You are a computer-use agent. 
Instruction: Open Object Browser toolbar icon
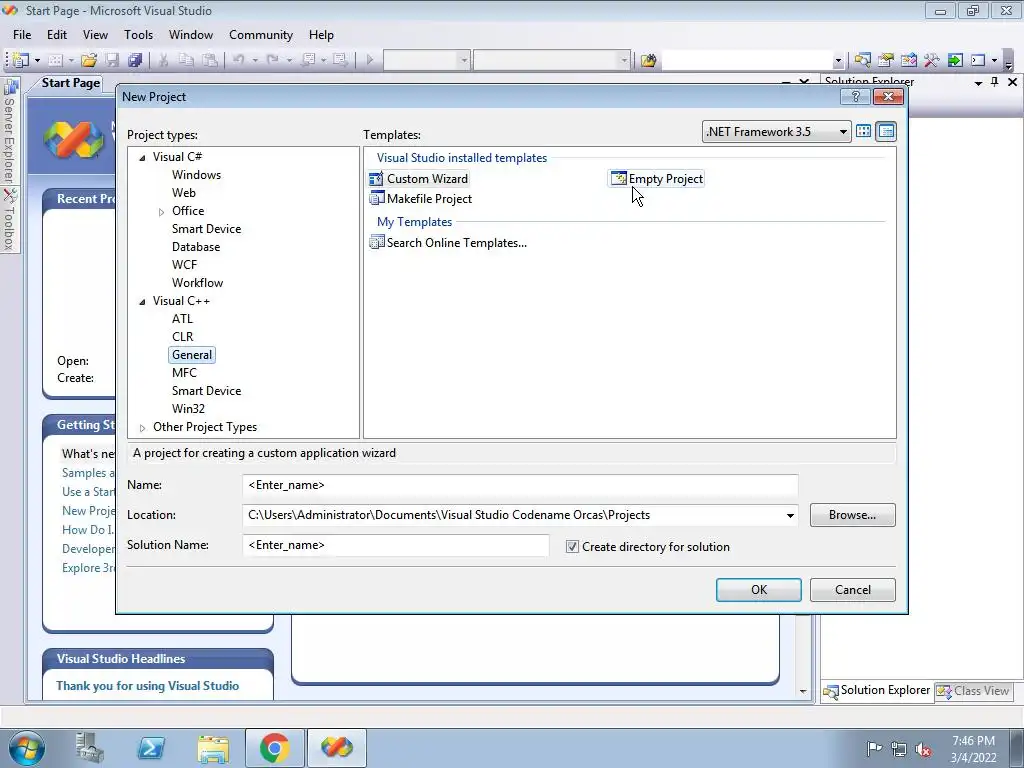[908, 60]
